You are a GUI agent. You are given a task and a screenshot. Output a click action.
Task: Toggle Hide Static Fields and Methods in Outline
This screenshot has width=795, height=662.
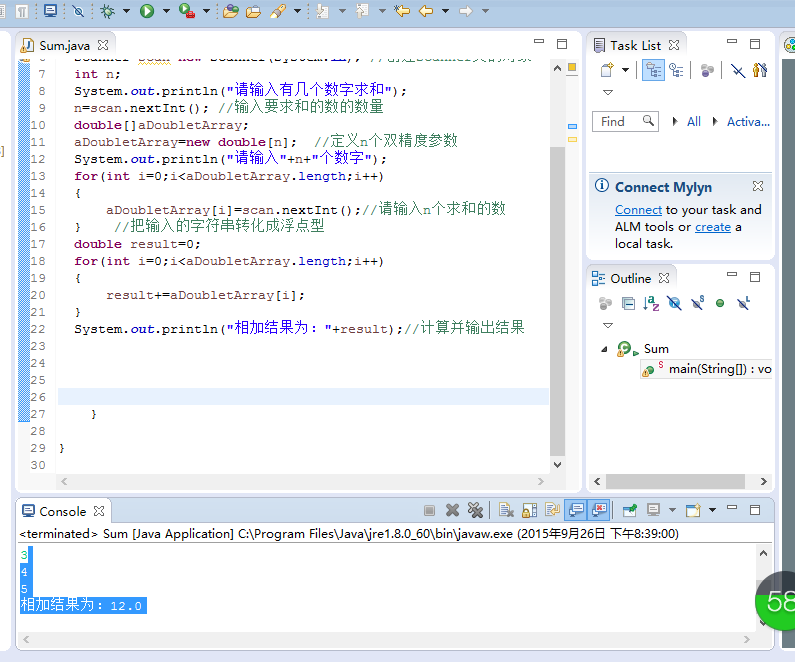(698, 303)
